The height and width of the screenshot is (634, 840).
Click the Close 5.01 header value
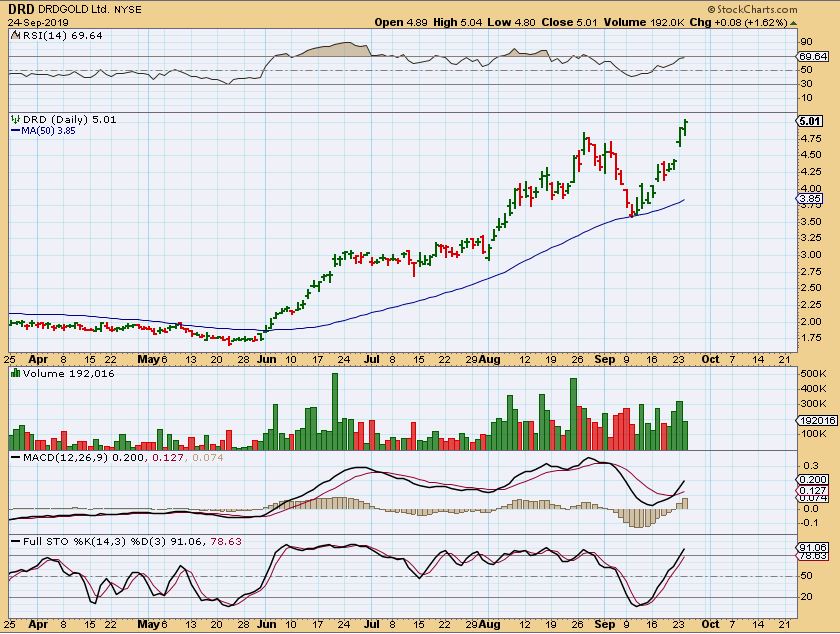(569, 23)
